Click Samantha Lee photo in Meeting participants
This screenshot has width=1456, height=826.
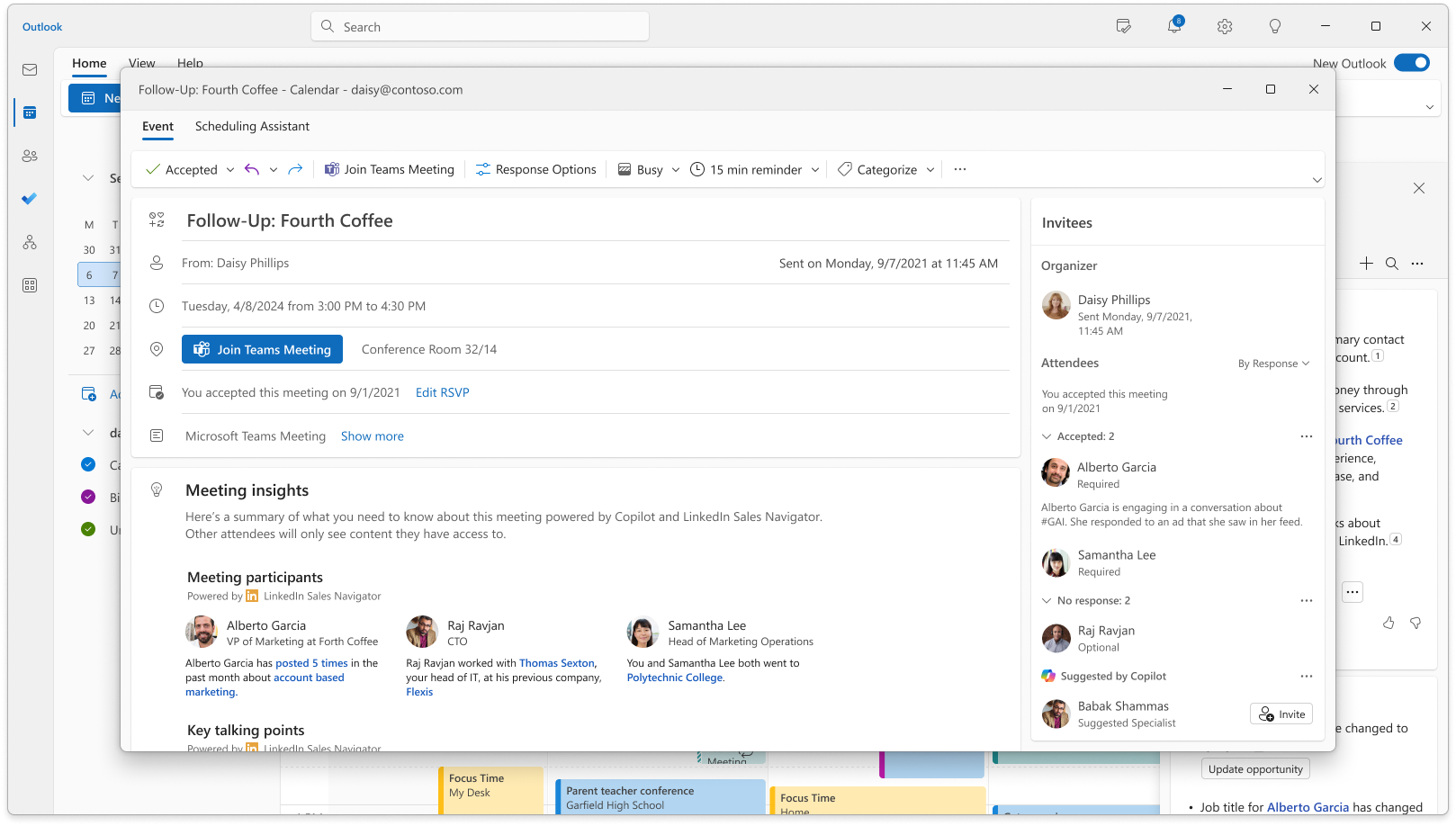coord(643,632)
